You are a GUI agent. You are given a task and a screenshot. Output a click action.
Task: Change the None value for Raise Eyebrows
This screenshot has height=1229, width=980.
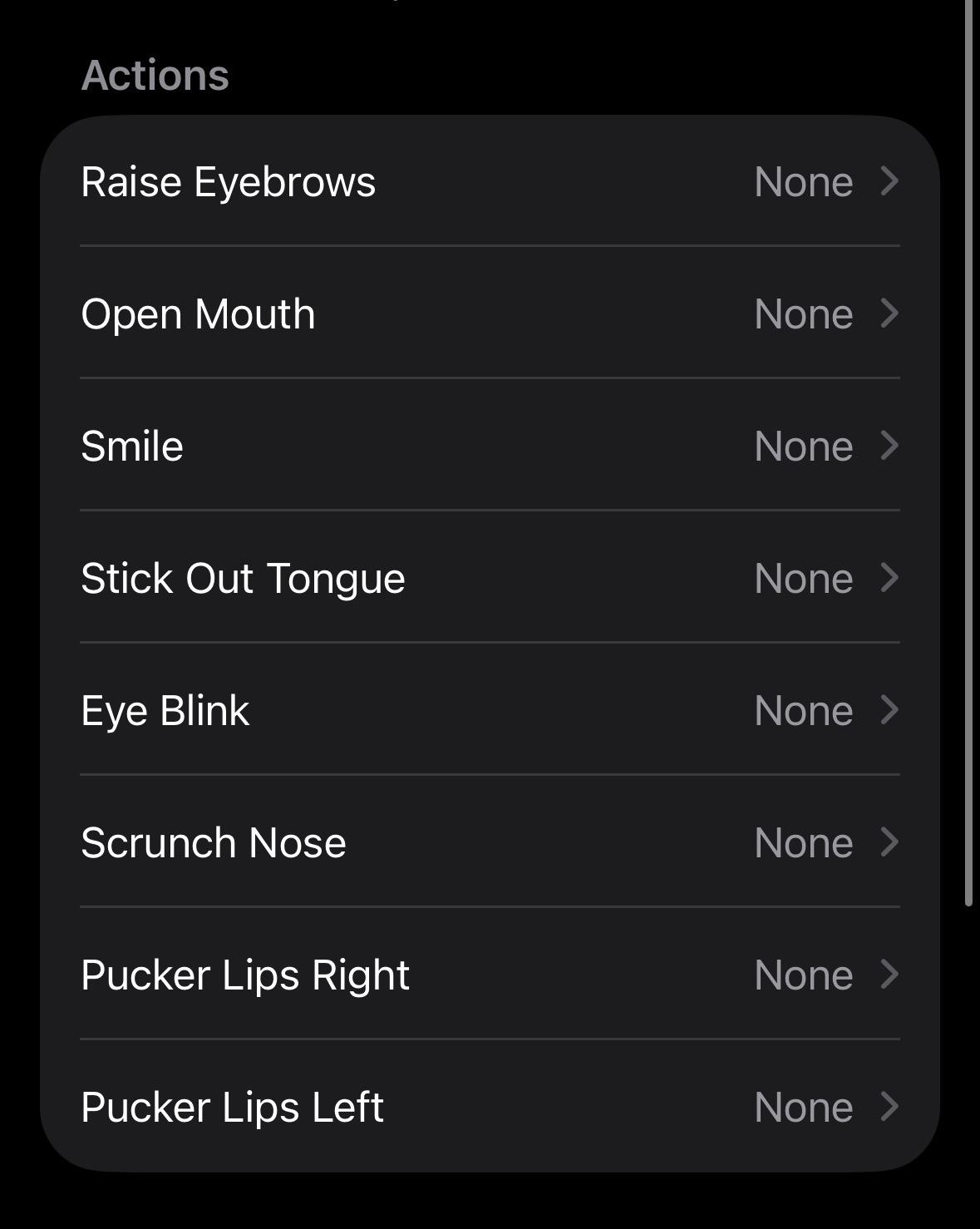coord(803,181)
